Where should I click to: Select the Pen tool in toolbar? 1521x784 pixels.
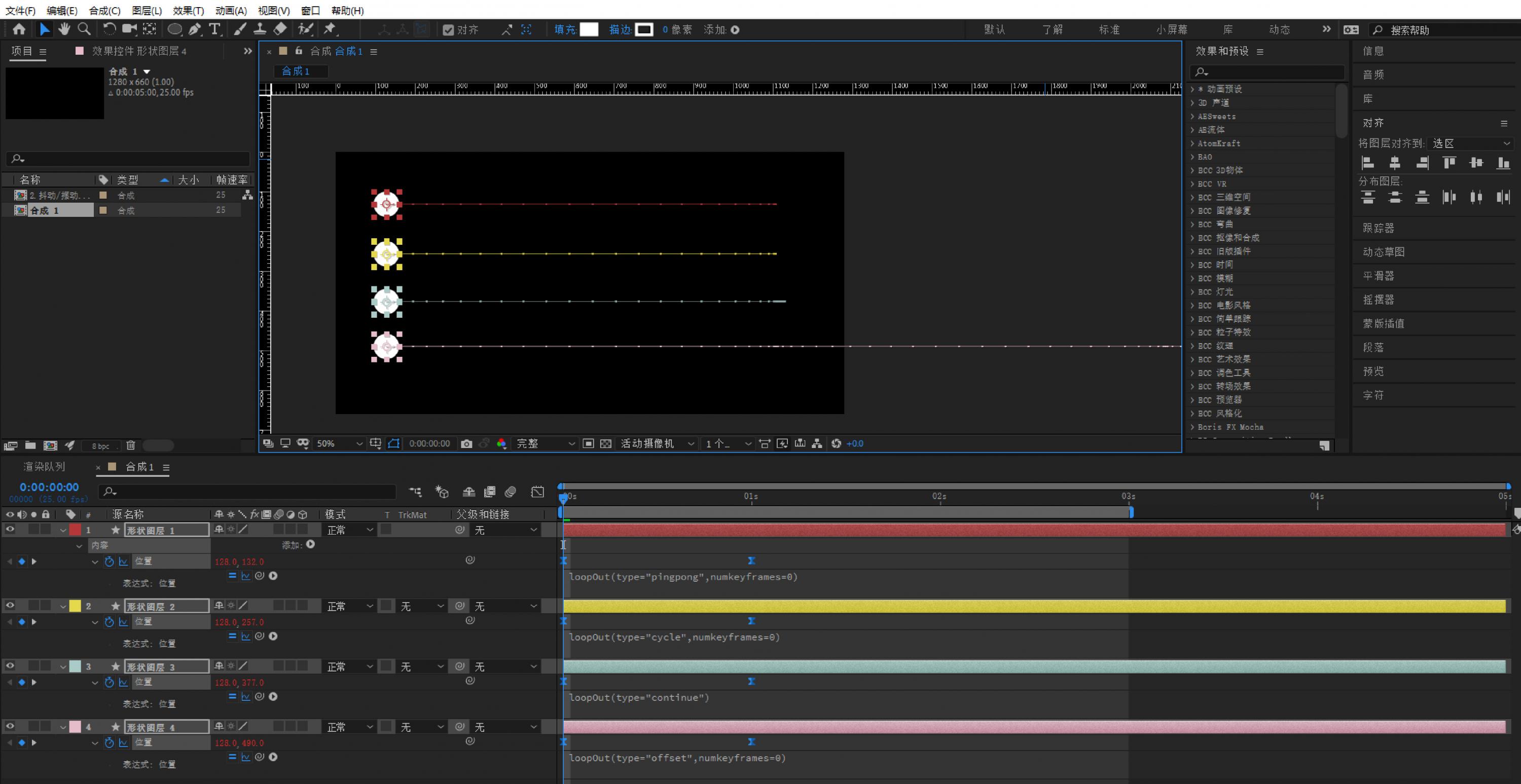click(195, 29)
